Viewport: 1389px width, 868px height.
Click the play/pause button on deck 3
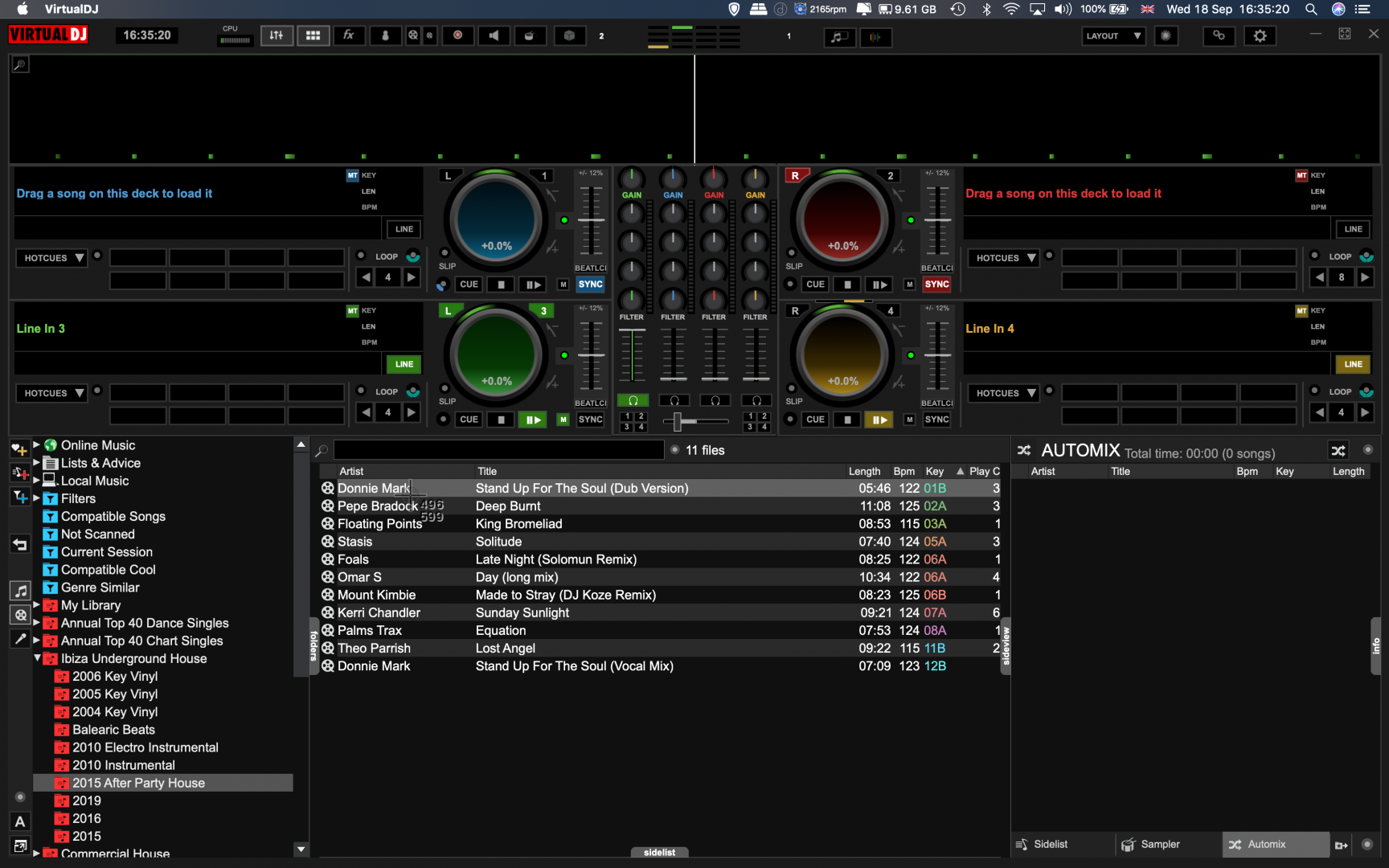tap(532, 420)
